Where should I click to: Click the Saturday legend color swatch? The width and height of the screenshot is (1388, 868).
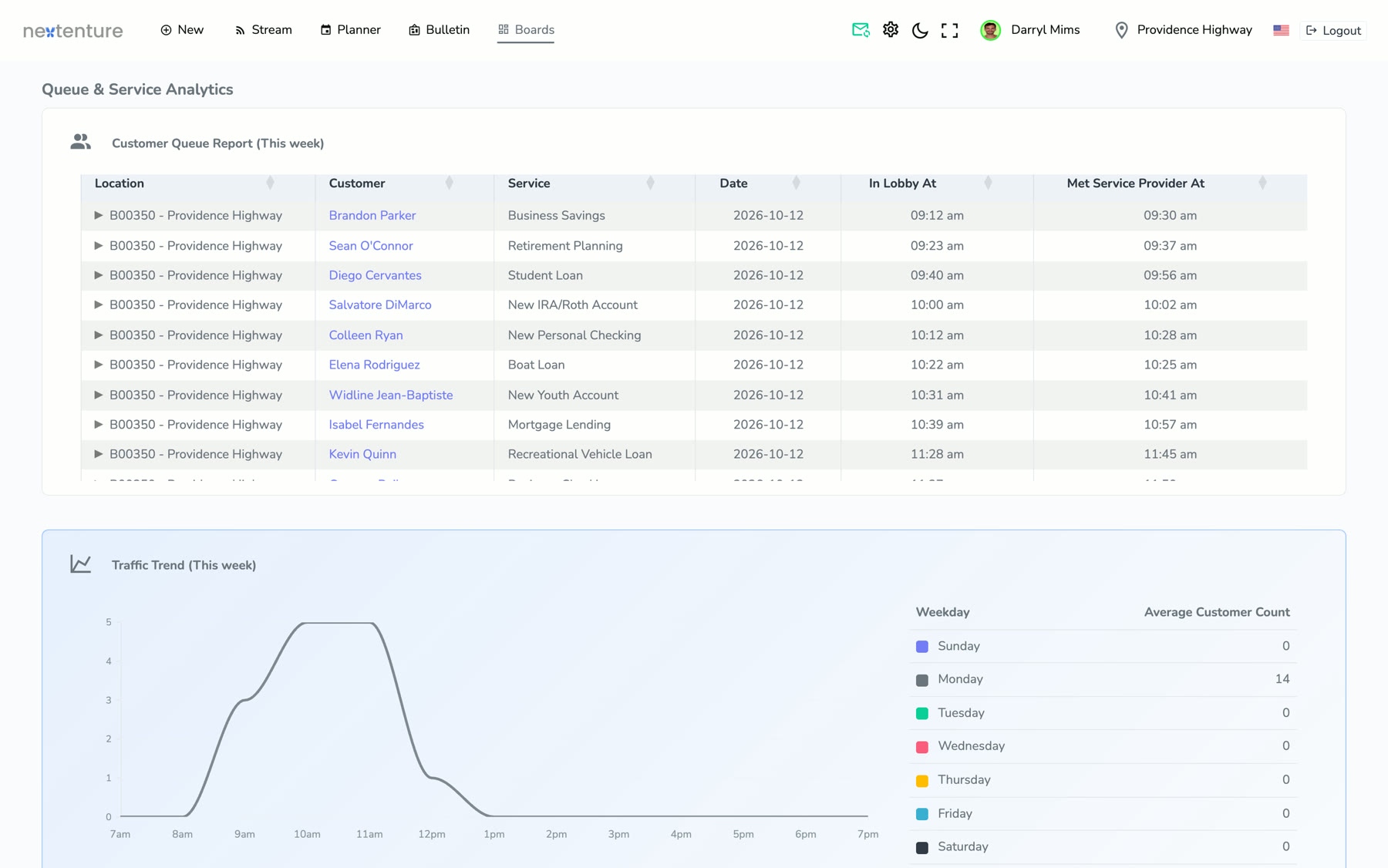pos(922,848)
